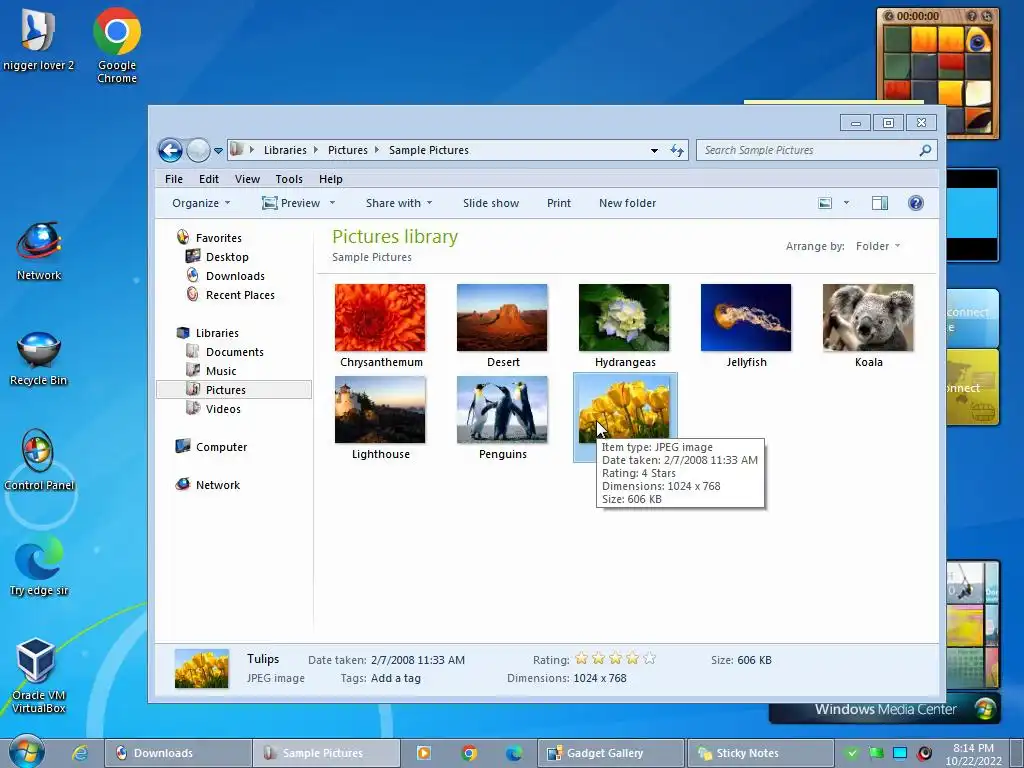Click the Explorer Forward arrow button
The image size is (1024, 768).
[x=198, y=150]
